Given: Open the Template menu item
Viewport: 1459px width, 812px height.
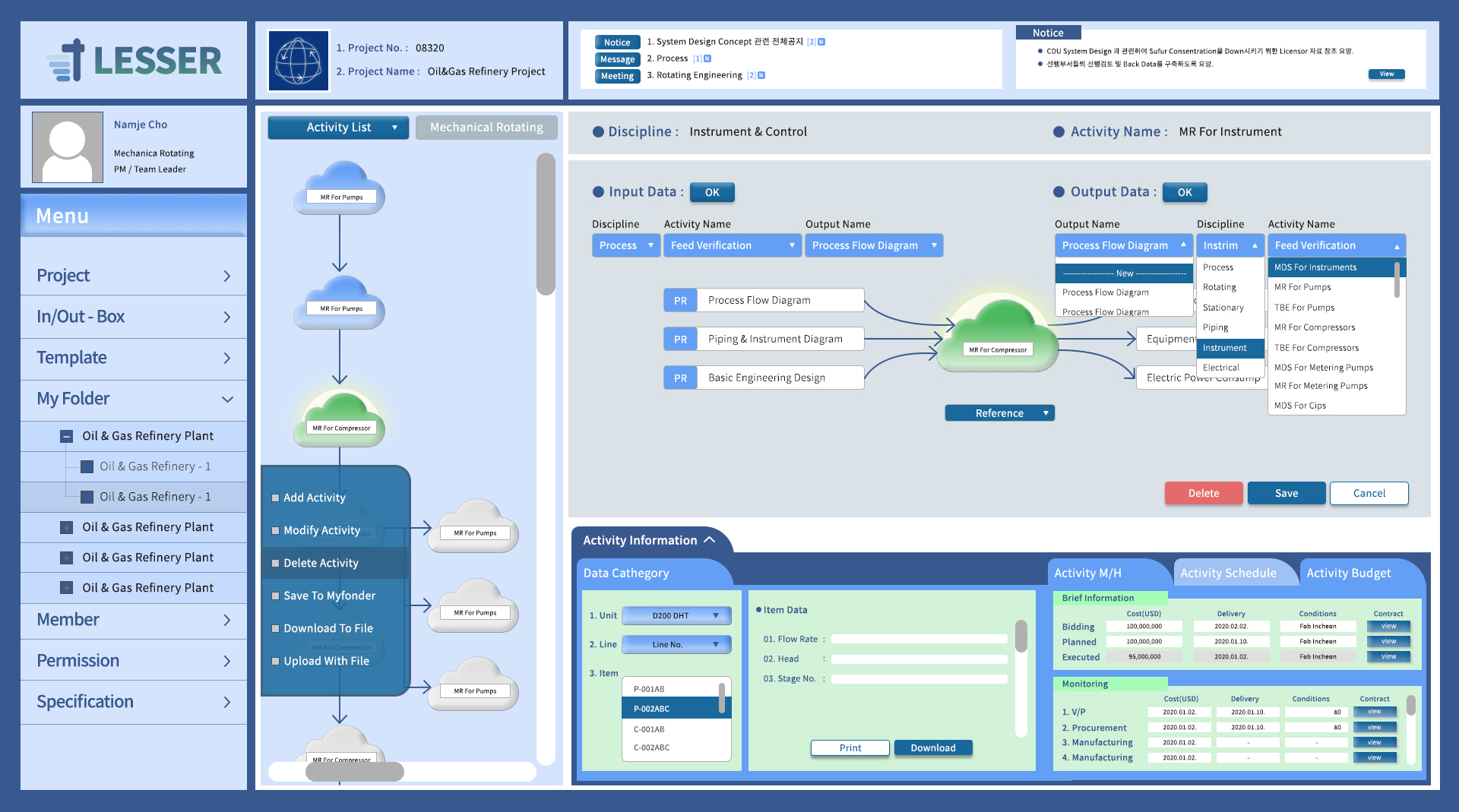Looking at the screenshot, I should point(133,358).
